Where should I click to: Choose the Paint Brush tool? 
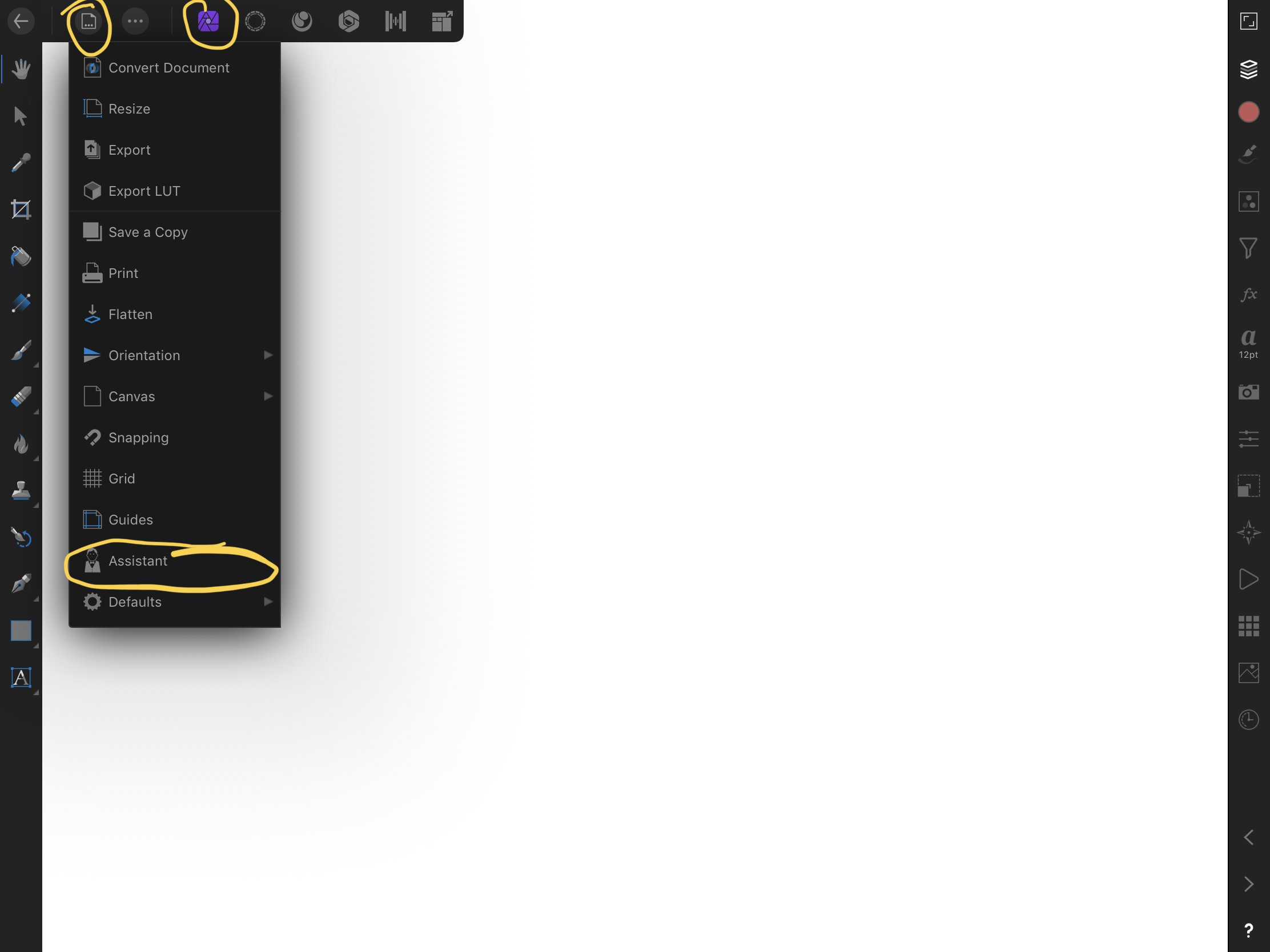coord(21,350)
